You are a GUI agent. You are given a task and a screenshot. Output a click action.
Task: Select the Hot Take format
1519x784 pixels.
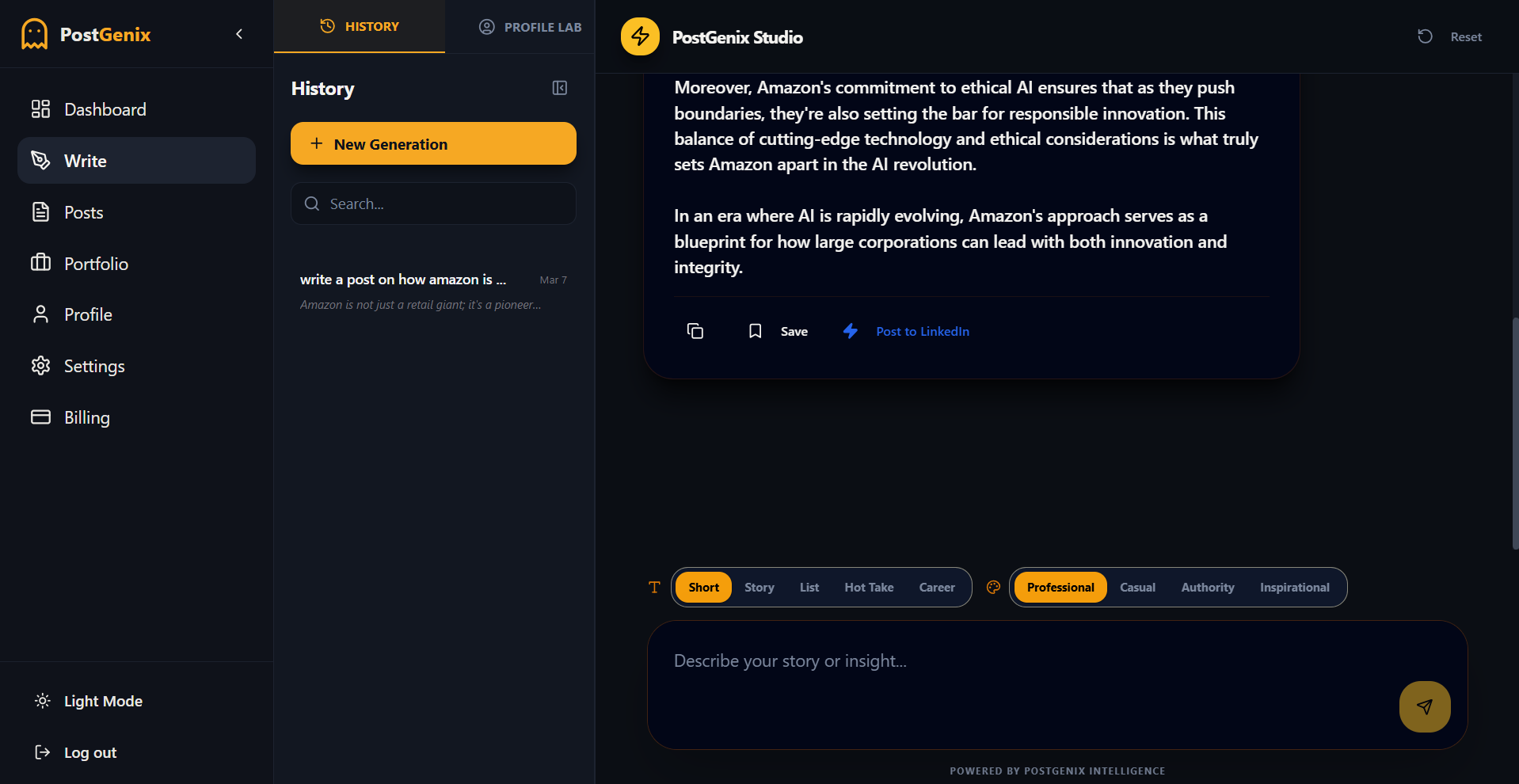pos(869,588)
